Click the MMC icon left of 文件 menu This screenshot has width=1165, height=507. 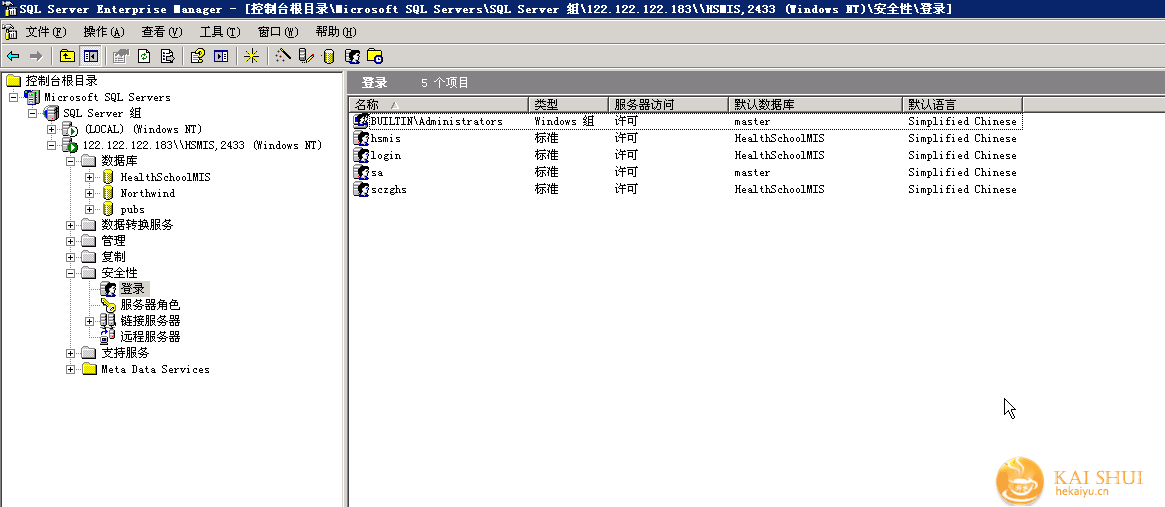click(10, 32)
